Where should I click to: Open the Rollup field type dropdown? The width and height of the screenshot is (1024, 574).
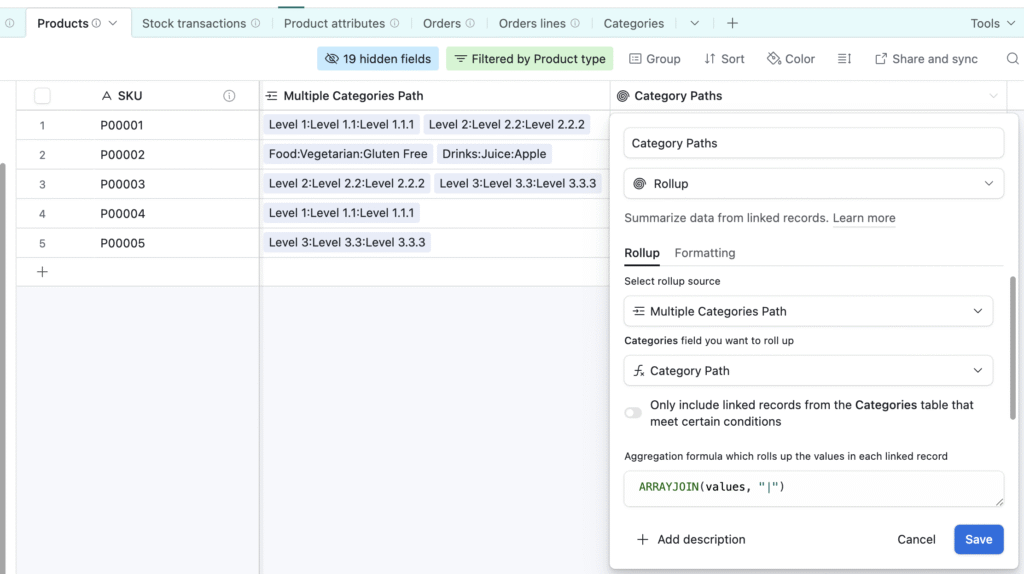[x=813, y=183]
